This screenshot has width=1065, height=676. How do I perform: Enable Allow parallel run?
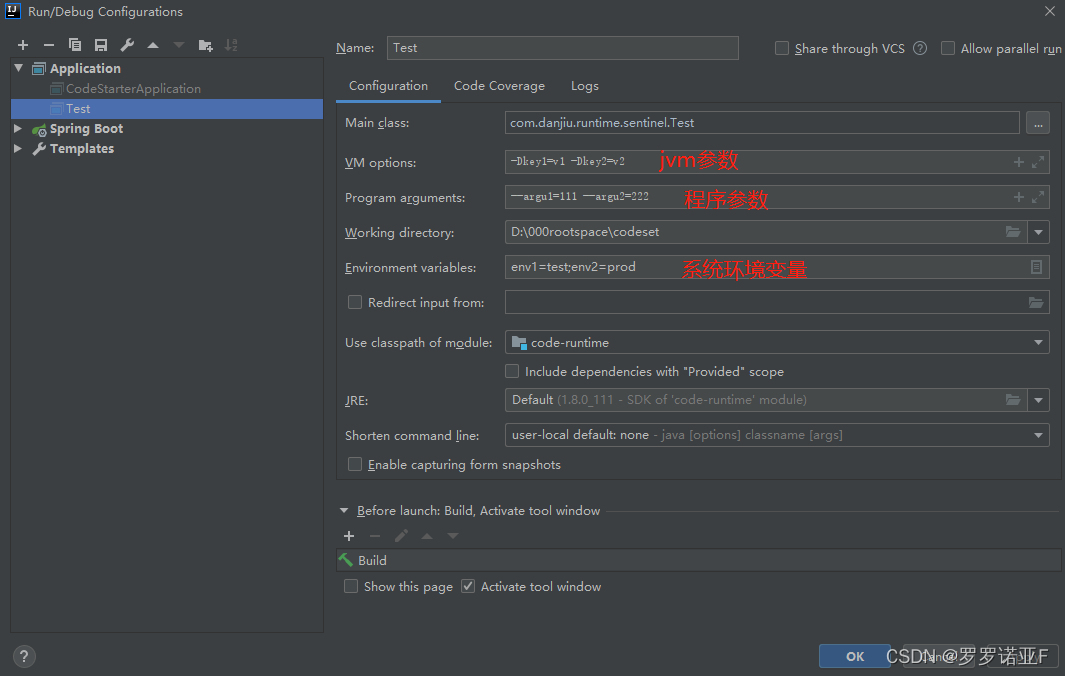click(947, 48)
